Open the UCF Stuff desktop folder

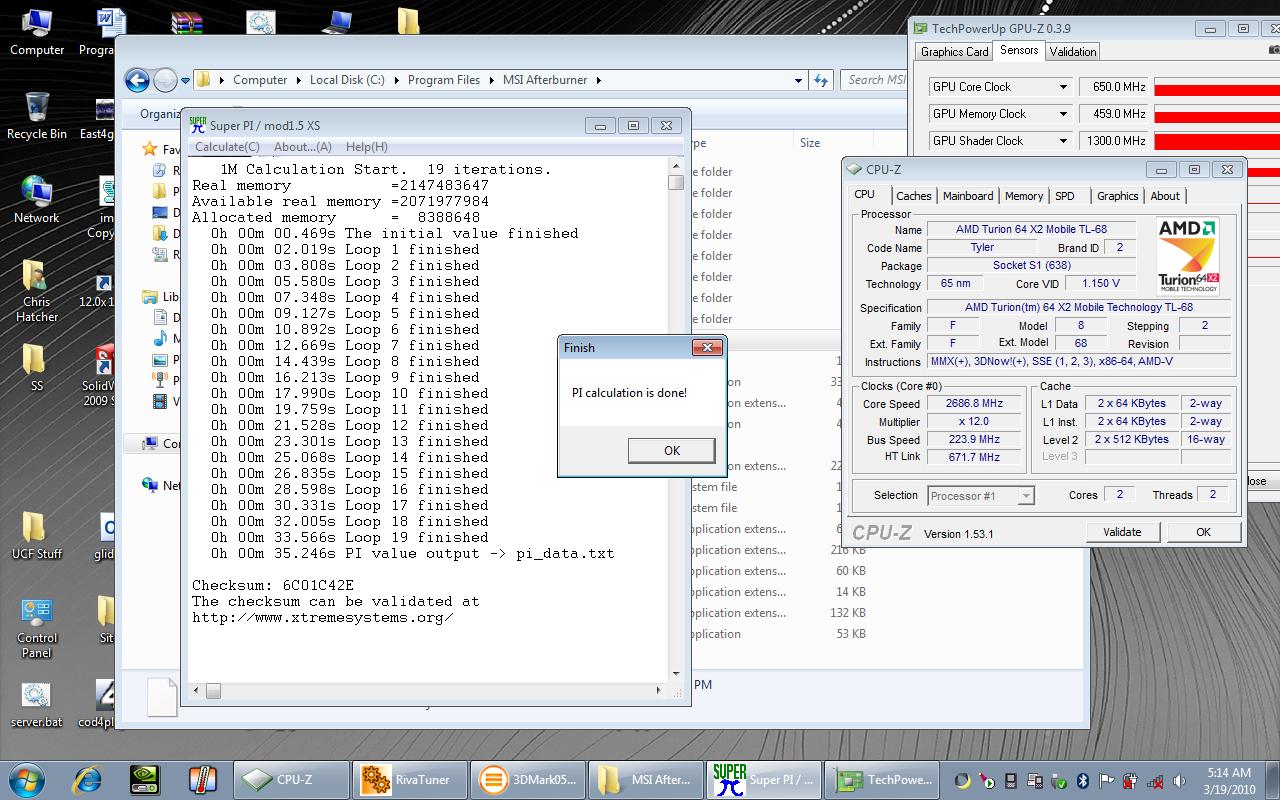point(37,536)
